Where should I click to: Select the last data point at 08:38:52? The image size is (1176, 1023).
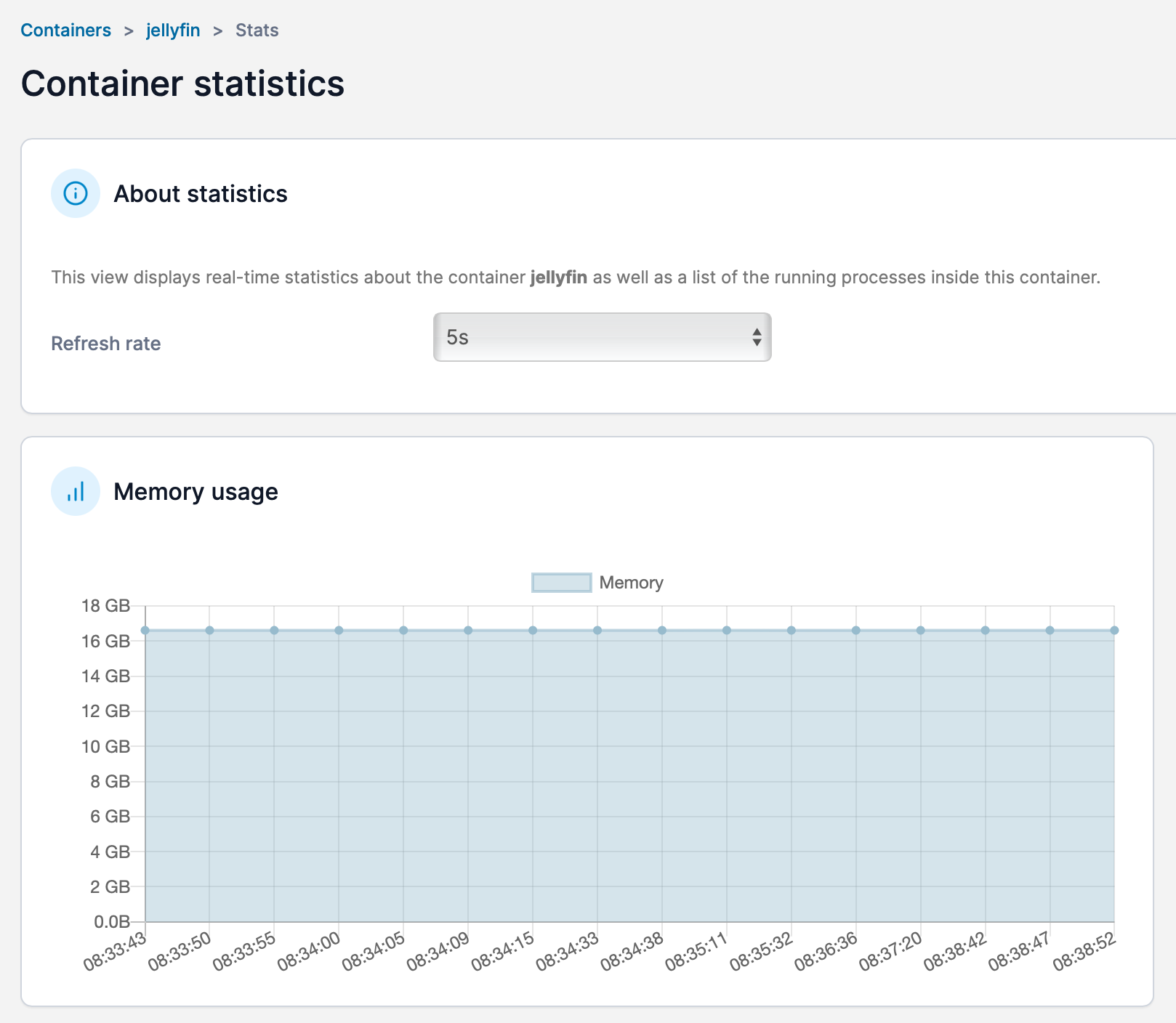pyautogui.click(x=1114, y=631)
